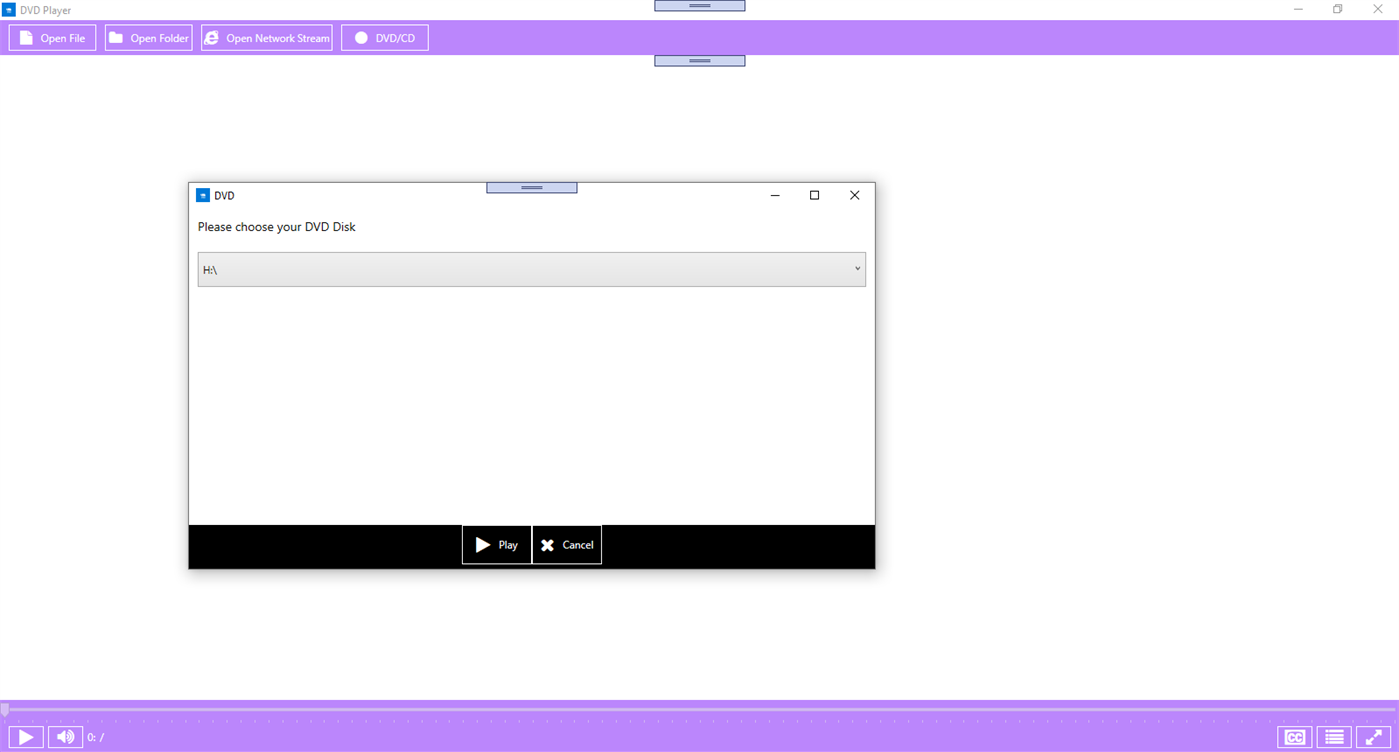
Task: Click the playback progress seek bar
Action: coord(700,709)
